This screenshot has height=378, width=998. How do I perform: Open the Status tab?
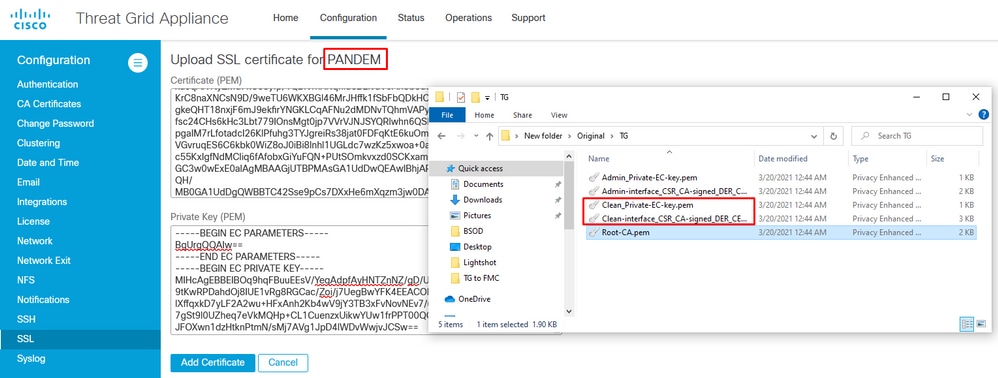pos(411,18)
